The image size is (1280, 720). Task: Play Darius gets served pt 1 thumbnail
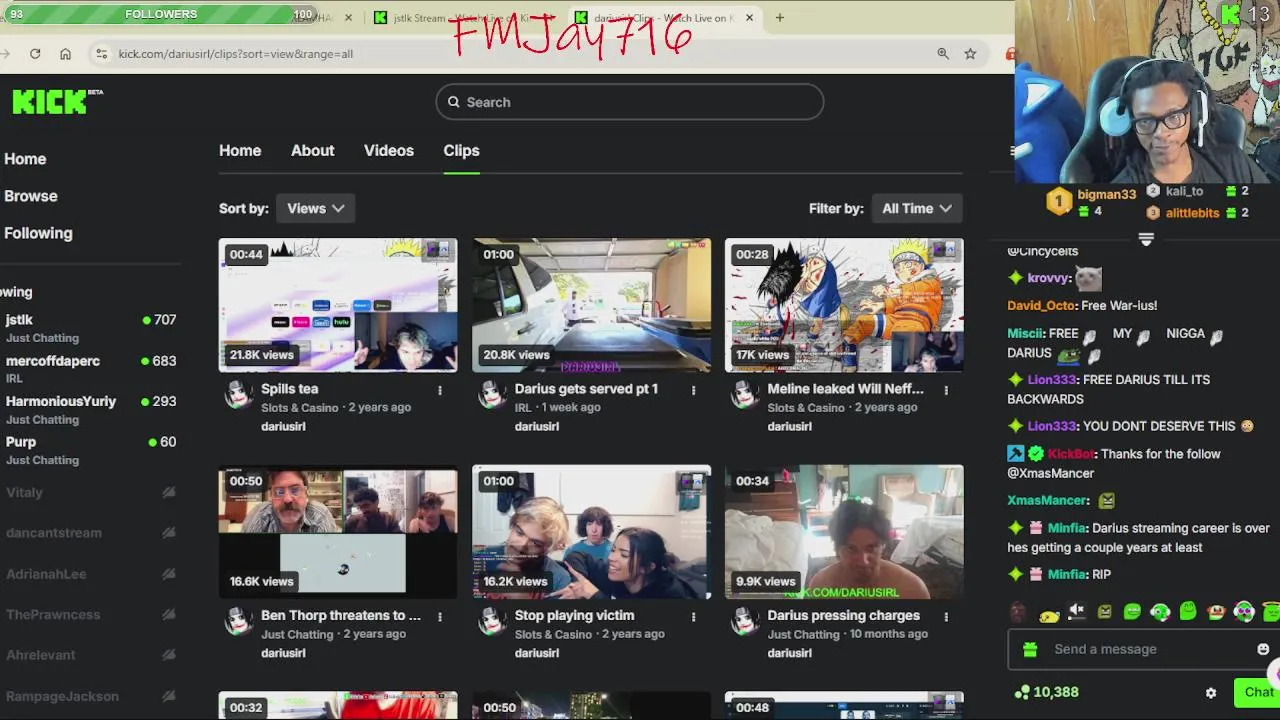click(591, 305)
